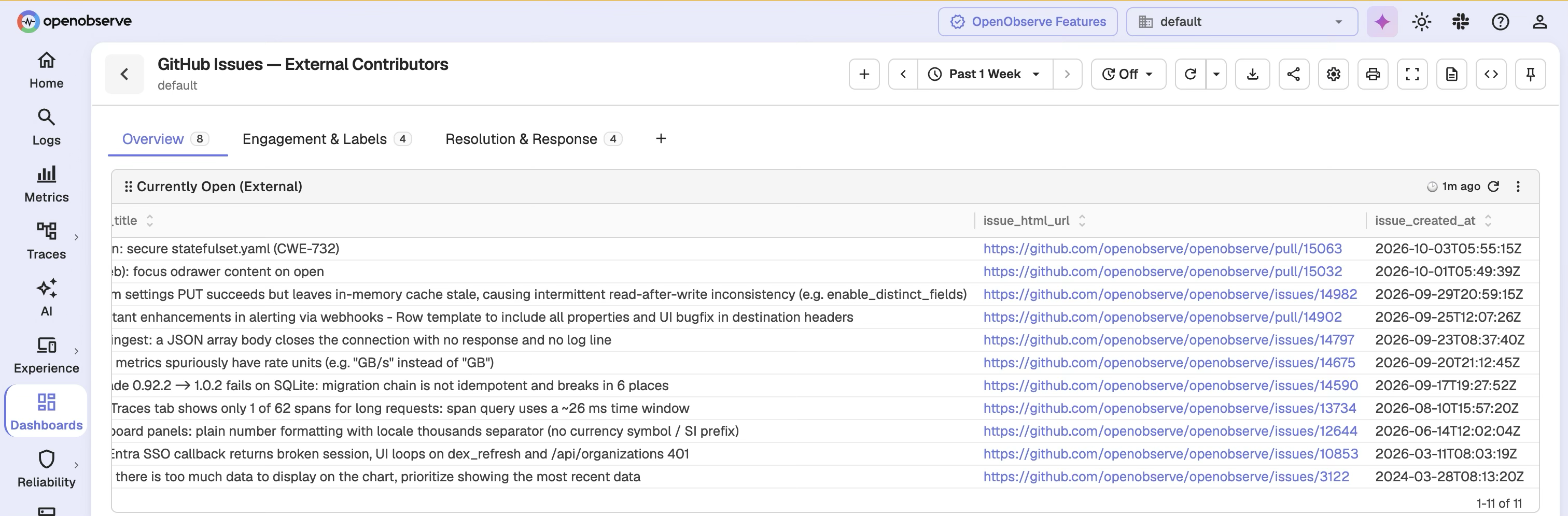
Task: Open auto-refresh Off interval dropdown
Action: 1128,74
